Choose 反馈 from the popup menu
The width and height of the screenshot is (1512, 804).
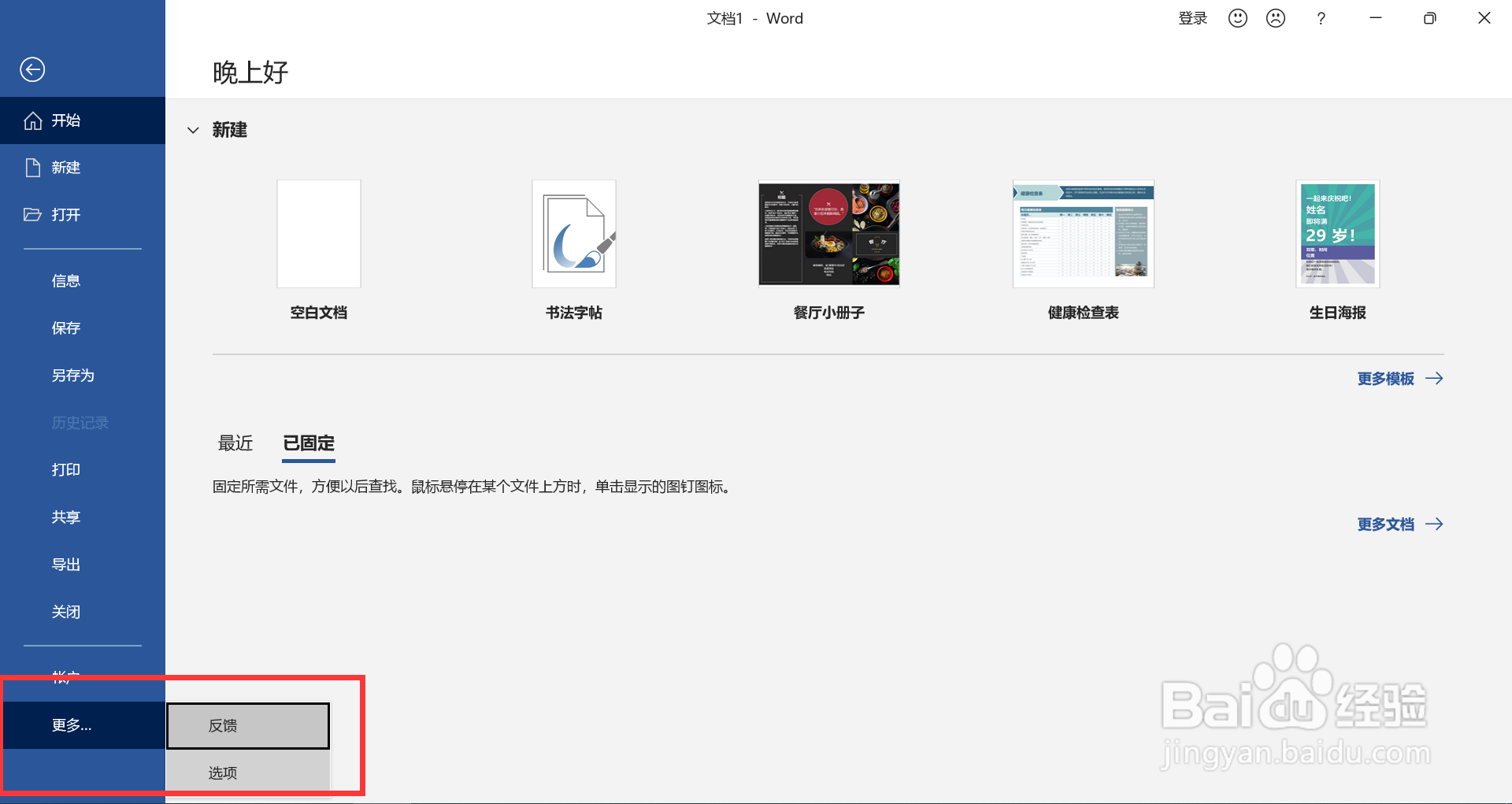pos(248,726)
